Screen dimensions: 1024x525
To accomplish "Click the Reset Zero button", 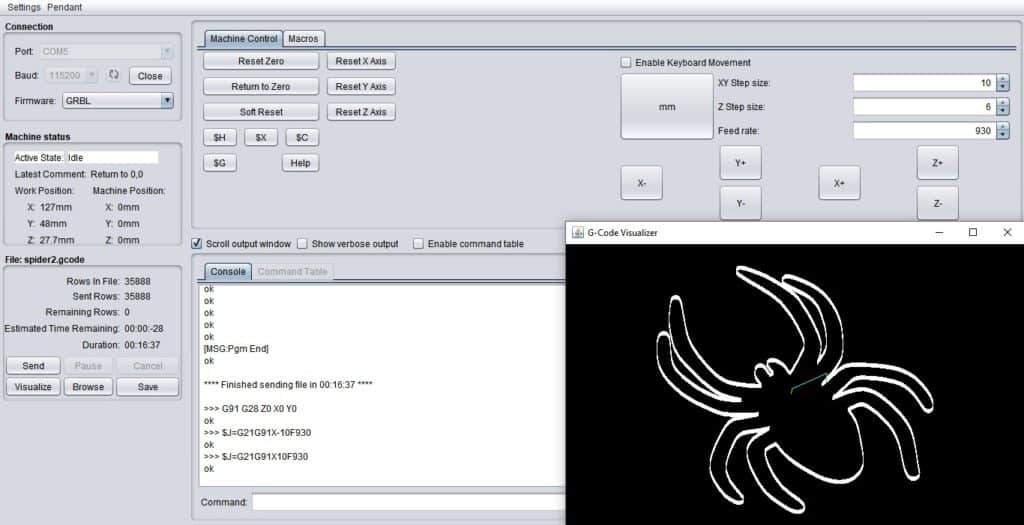I will tap(261, 61).
